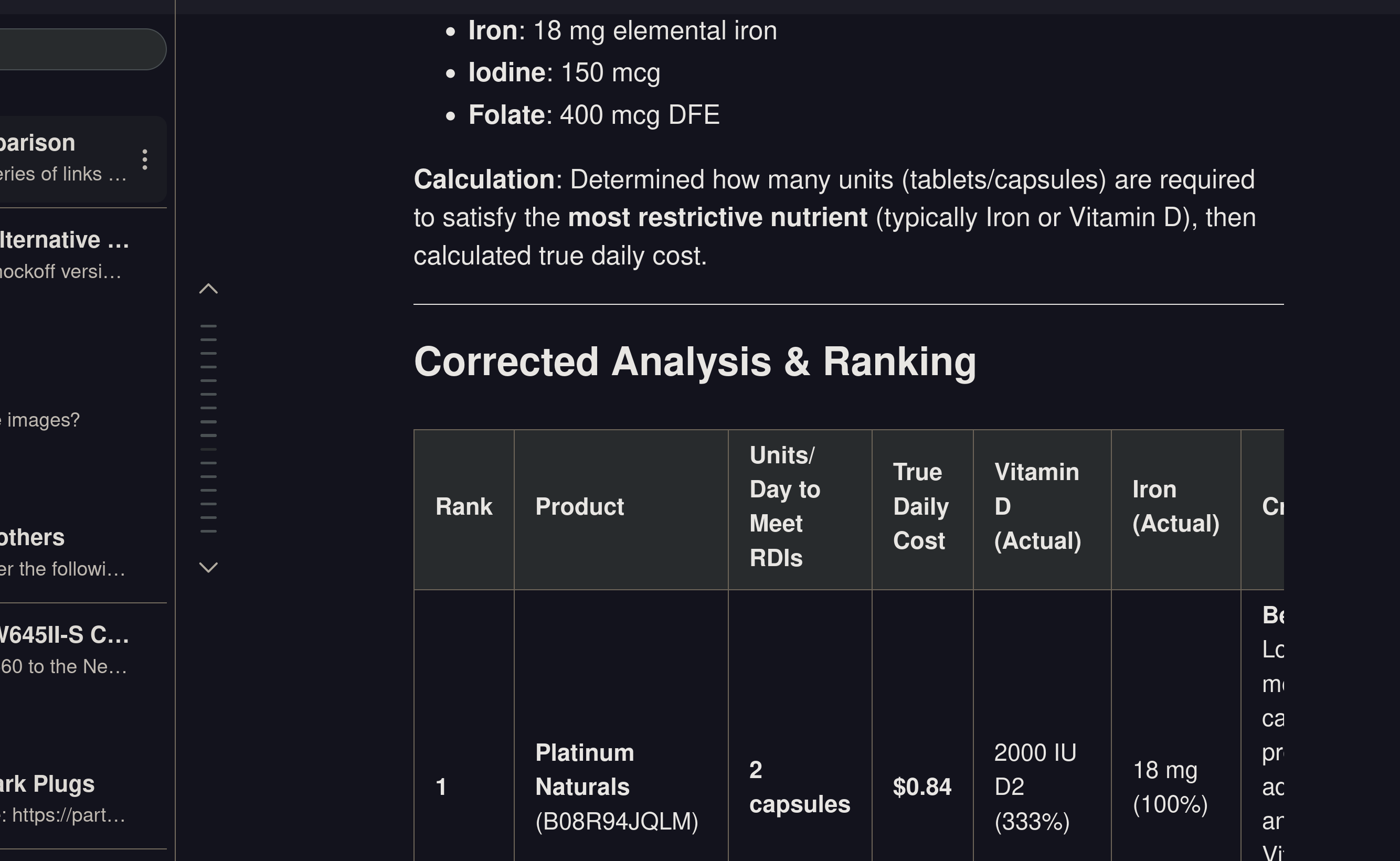The image size is (1400, 861).
Task: Click the up chevron to previous message
Action: pyautogui.click(x=208, y=289)
